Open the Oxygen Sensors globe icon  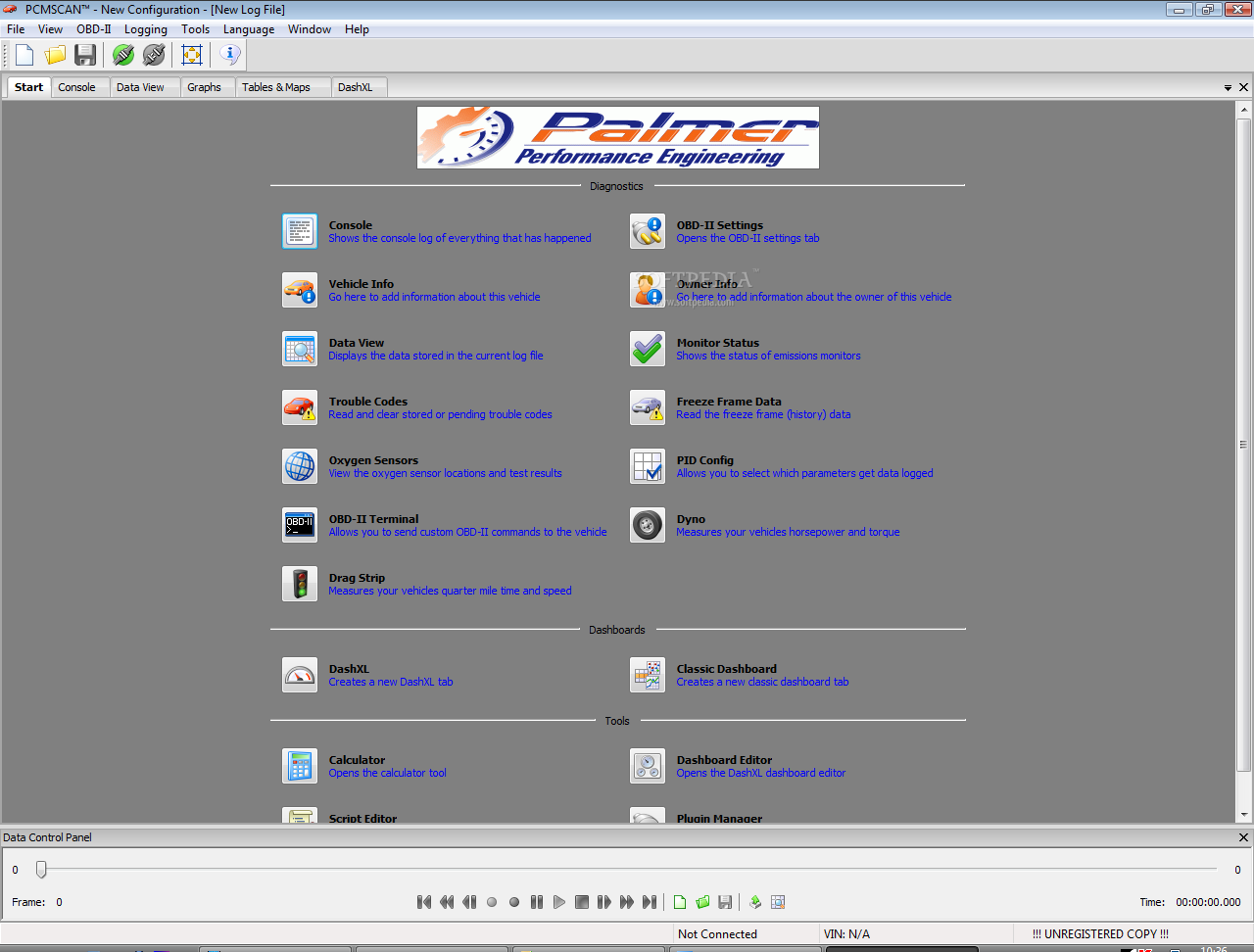click(300, 466)
